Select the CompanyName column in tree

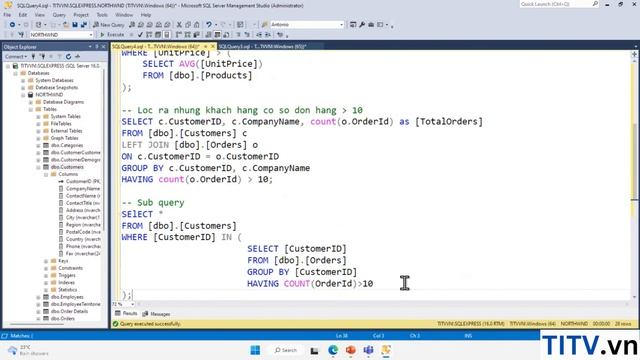(83, 189)
